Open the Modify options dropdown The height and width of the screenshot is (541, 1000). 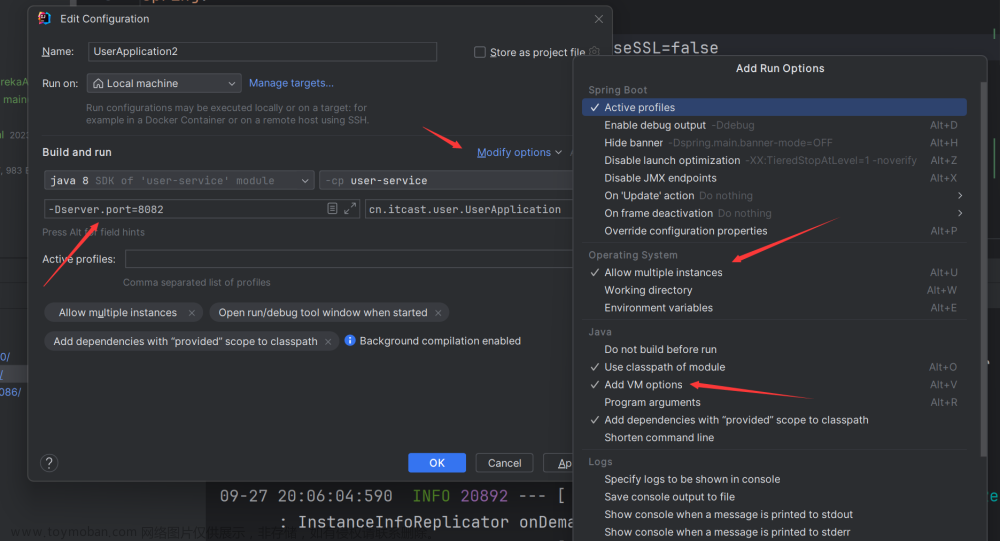pyautogui.click(x=519, y=152)
